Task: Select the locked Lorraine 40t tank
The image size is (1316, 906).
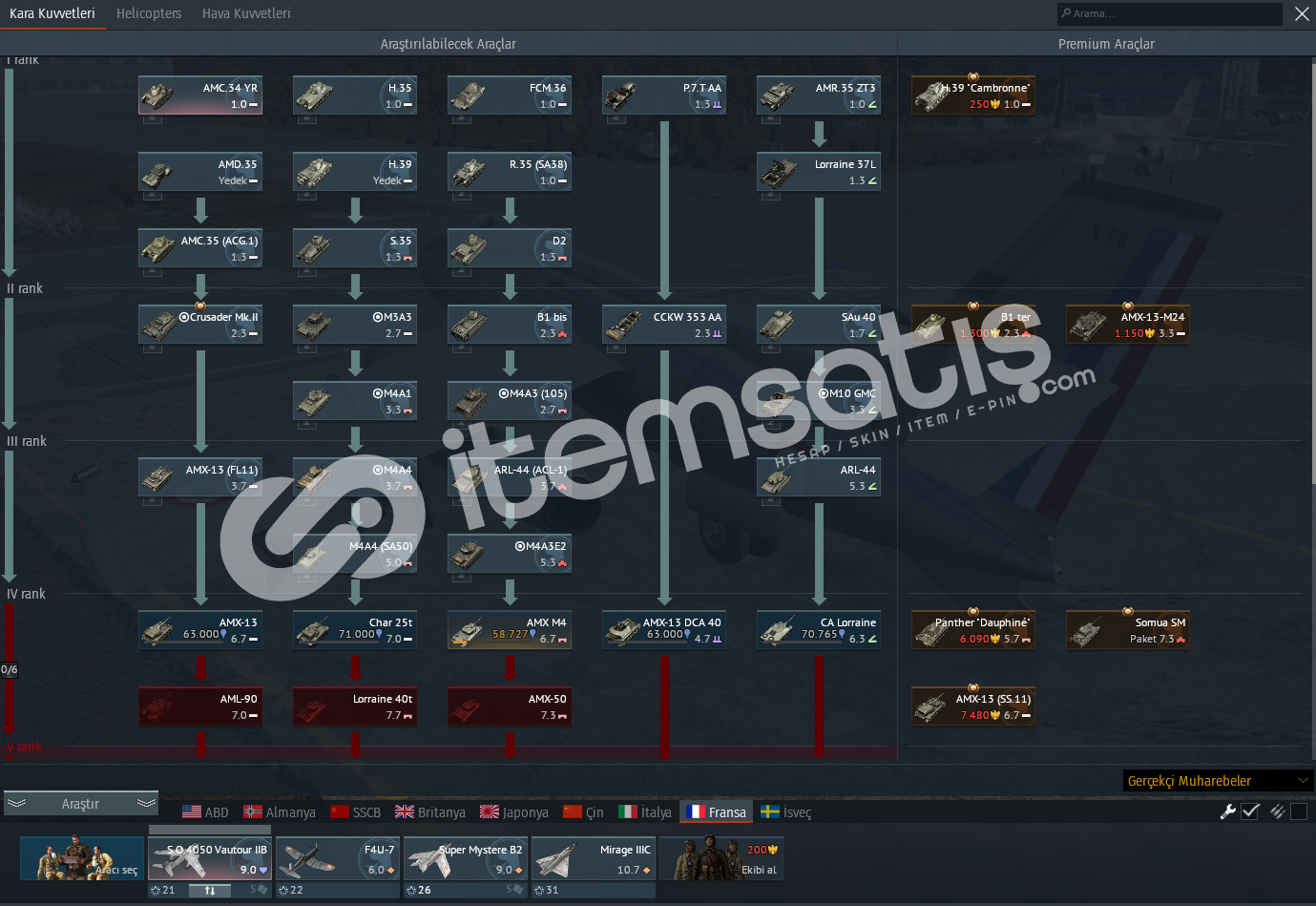Action: (x=355, y=706)
